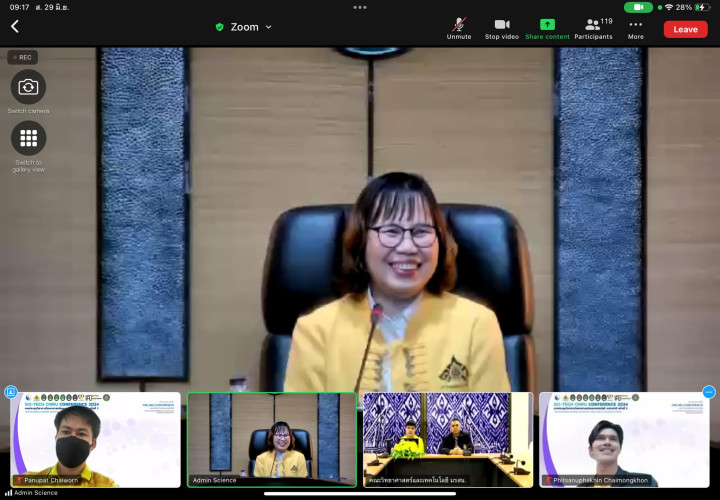Tap the 119 participant count
This screenshot has width=720, height=500.
606,21
